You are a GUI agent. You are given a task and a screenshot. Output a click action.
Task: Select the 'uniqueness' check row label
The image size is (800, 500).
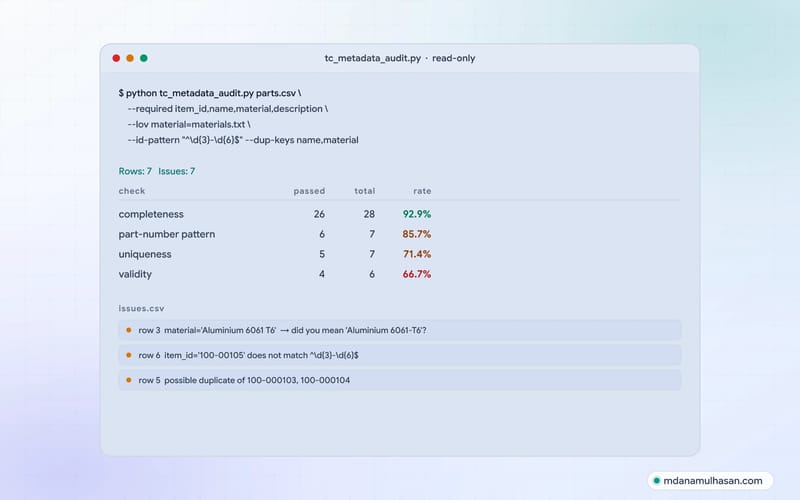[x=145, y=254]
